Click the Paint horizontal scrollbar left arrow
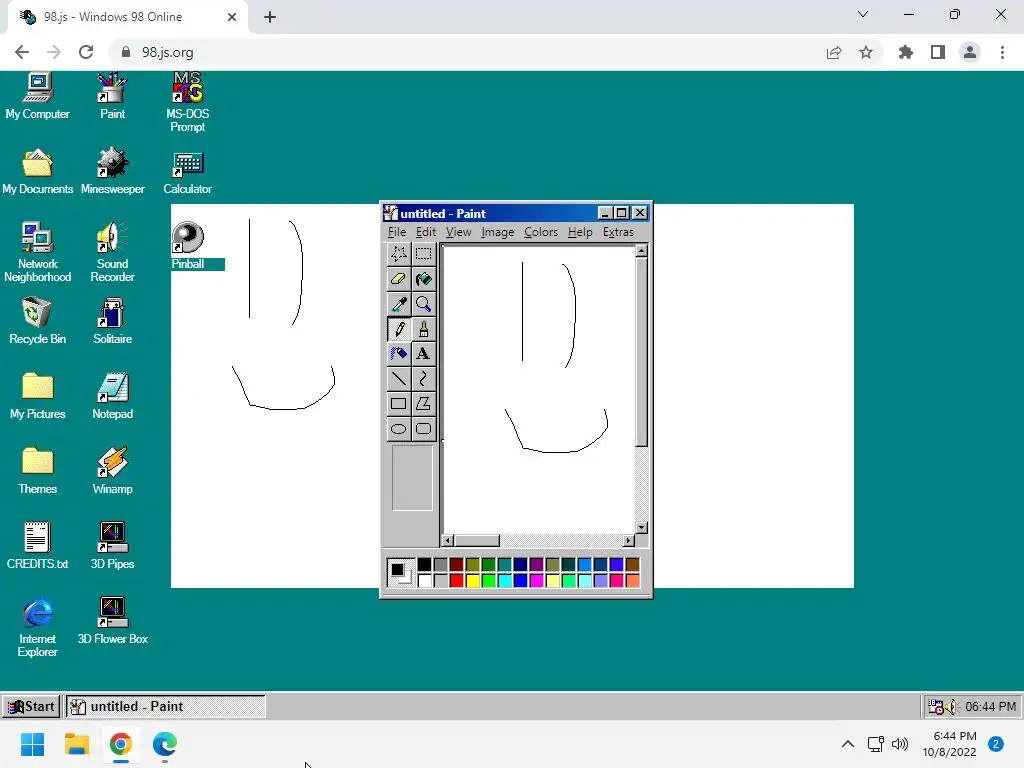This screenshot has width=1024, height=768. (x=448, y=541)
